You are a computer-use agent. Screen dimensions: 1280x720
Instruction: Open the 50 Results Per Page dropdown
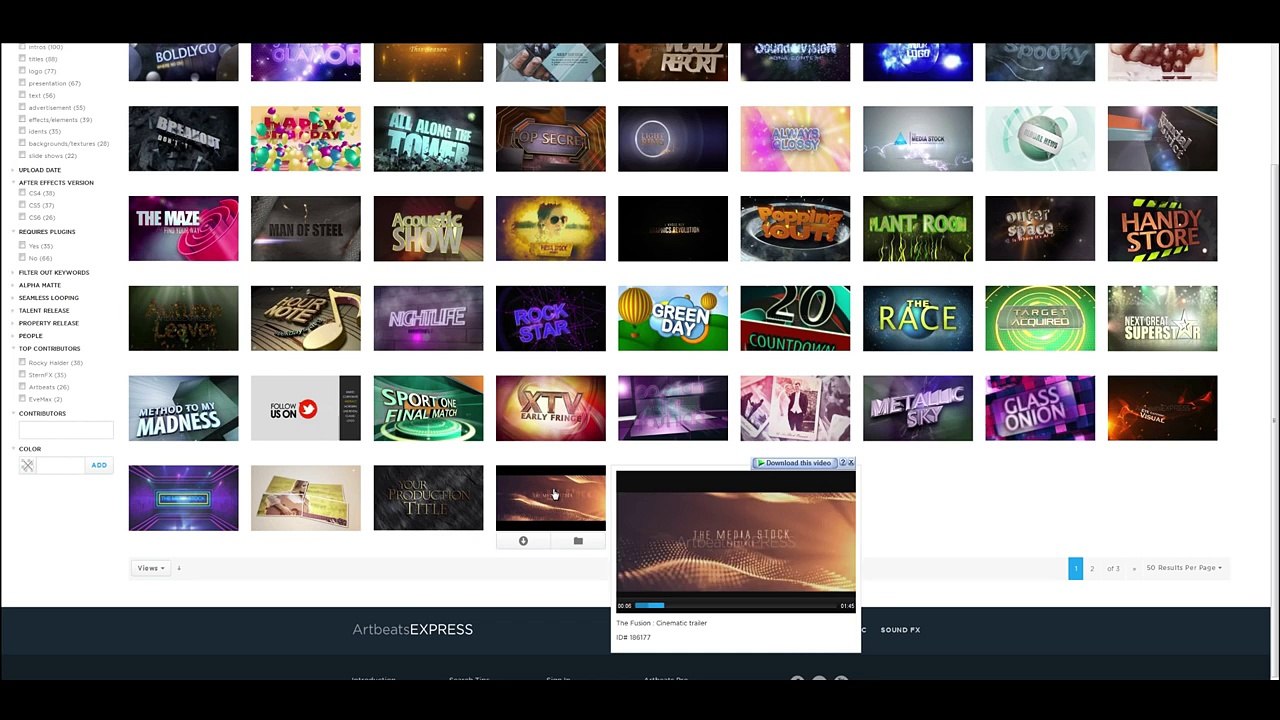pos(1184,568)
